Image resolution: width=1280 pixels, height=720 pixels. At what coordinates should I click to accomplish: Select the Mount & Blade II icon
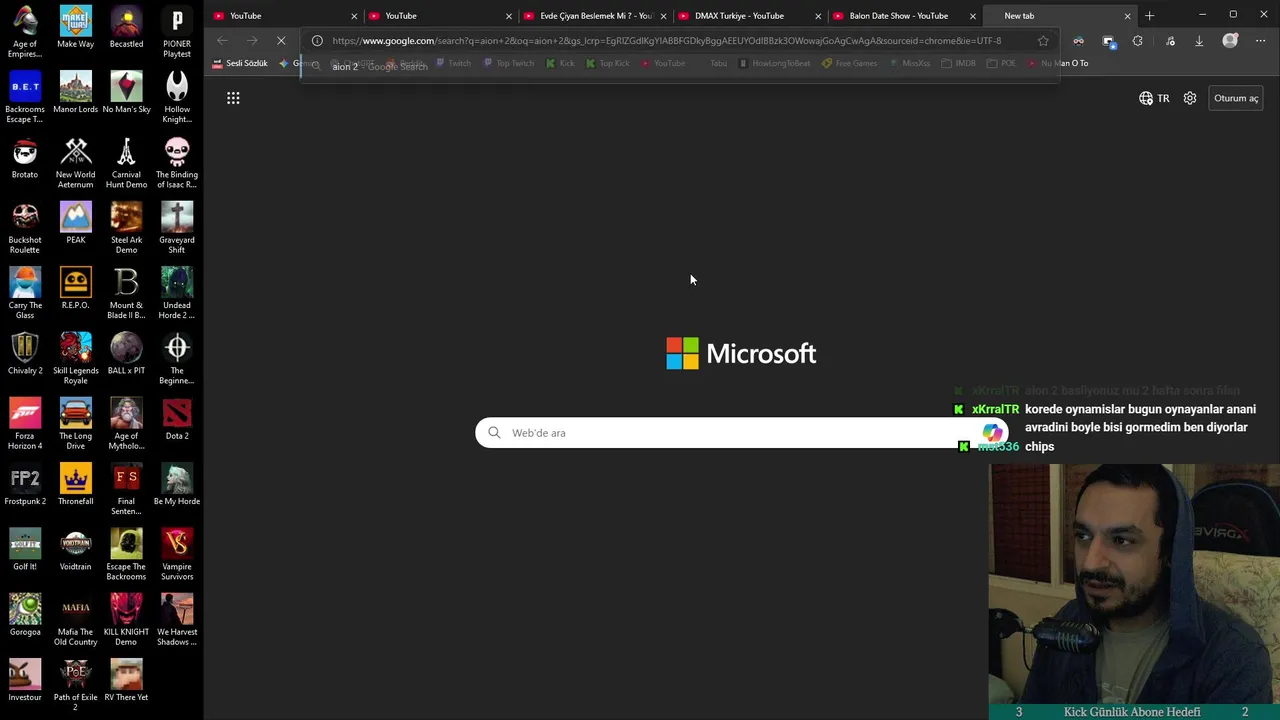pos(126,293)
